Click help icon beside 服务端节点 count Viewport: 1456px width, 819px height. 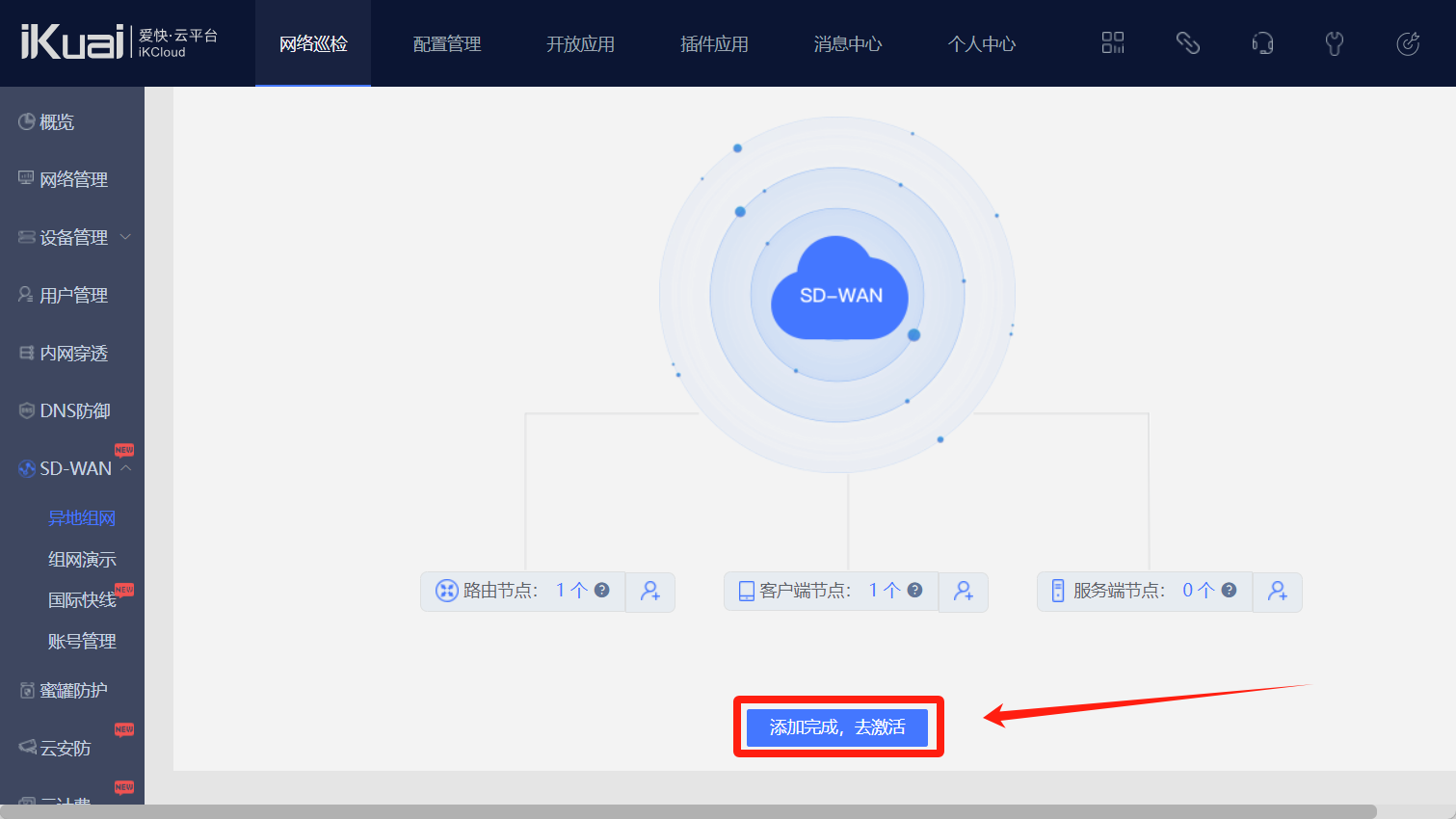(x=1229, y=591)
